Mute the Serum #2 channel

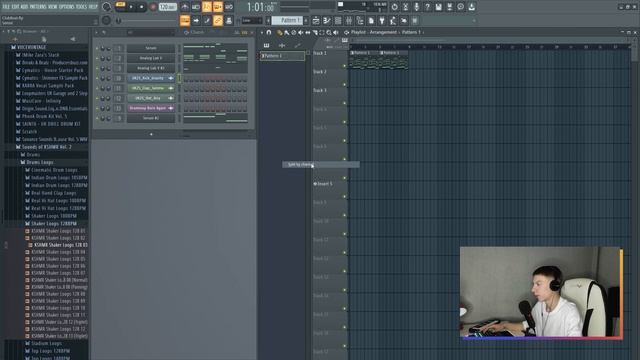click(97, 118)
